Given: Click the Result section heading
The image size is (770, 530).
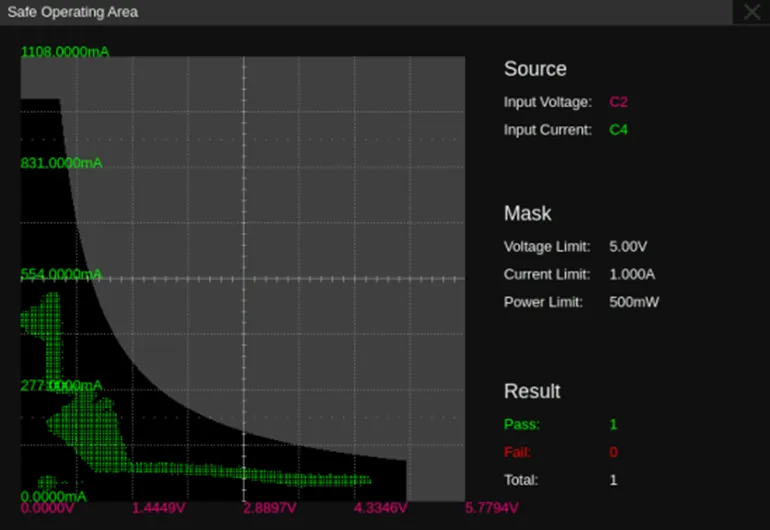Looking at the screenshot, I should click(532, 391).
